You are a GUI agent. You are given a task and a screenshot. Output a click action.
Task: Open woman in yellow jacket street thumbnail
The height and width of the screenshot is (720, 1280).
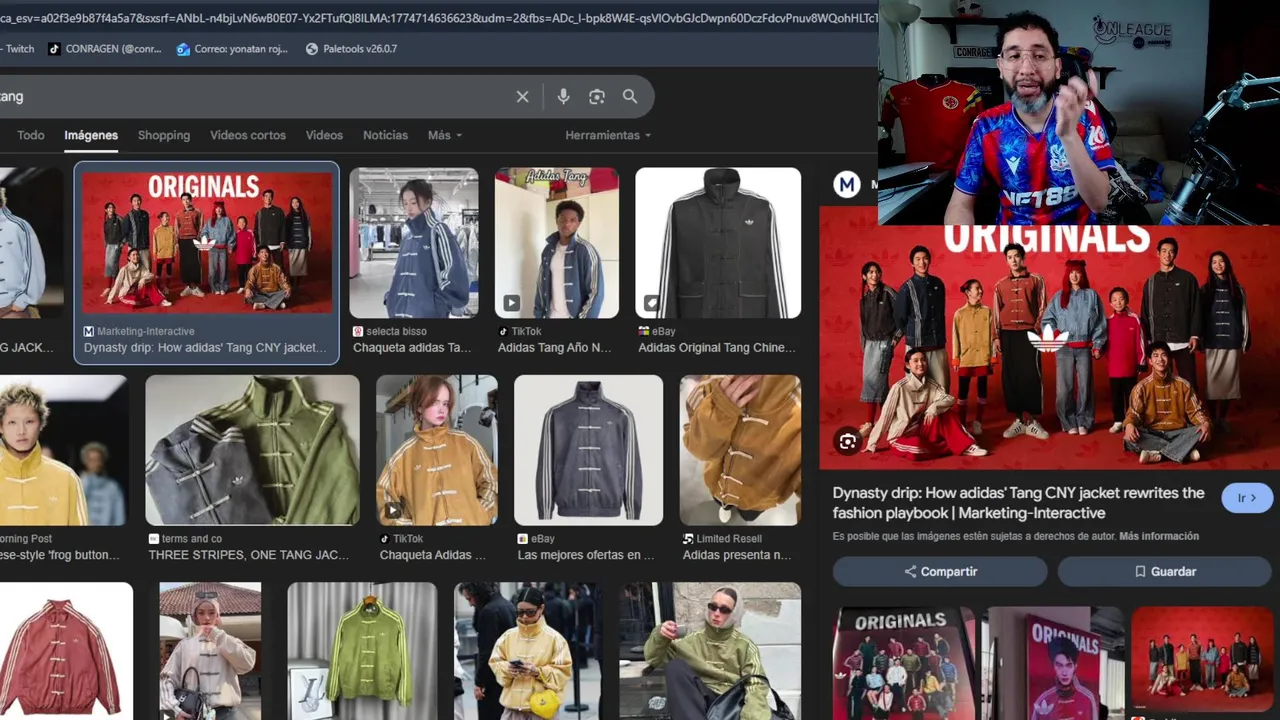tap(528, 651)
